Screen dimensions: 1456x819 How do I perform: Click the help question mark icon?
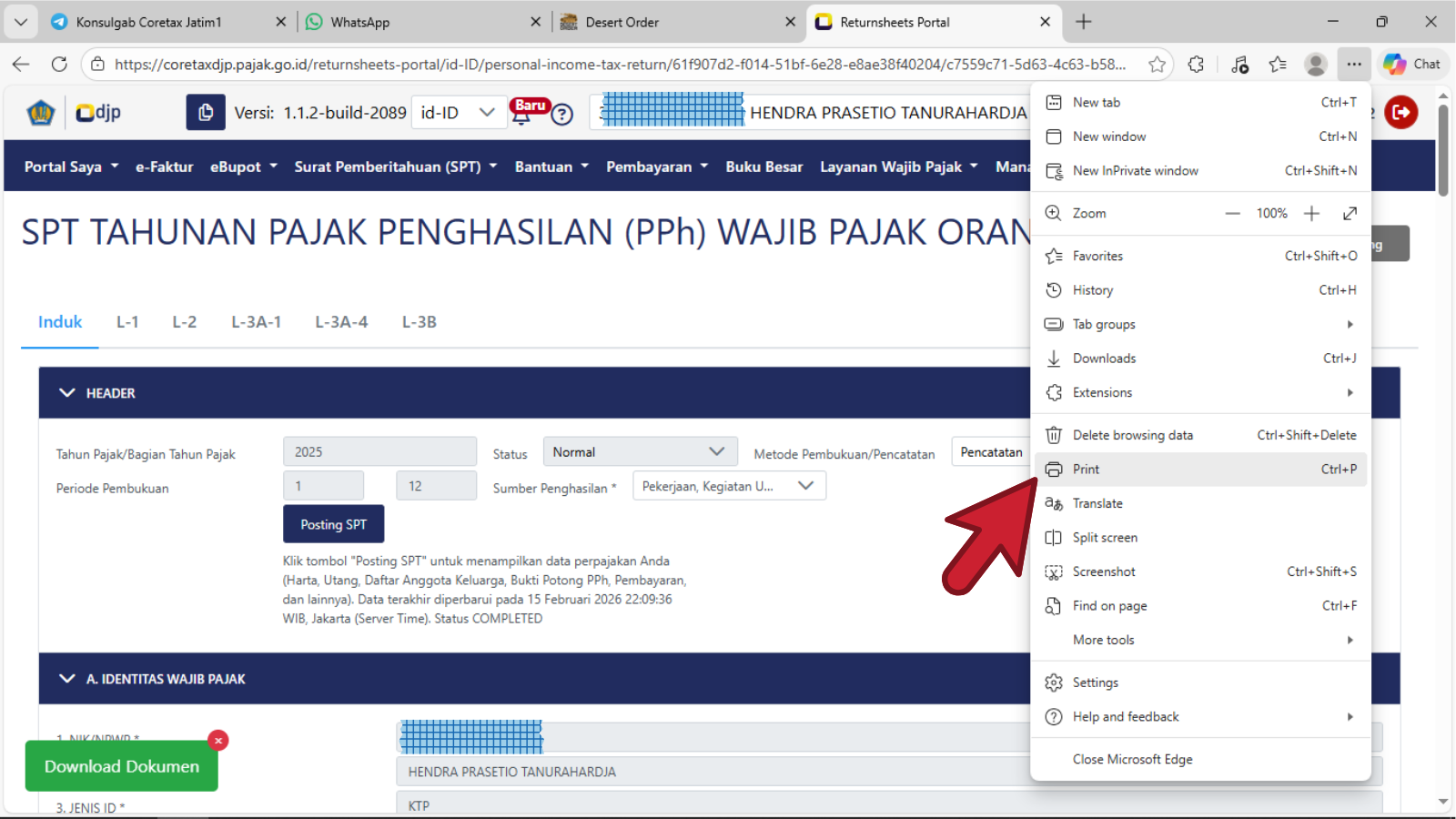tap(562, 115)
